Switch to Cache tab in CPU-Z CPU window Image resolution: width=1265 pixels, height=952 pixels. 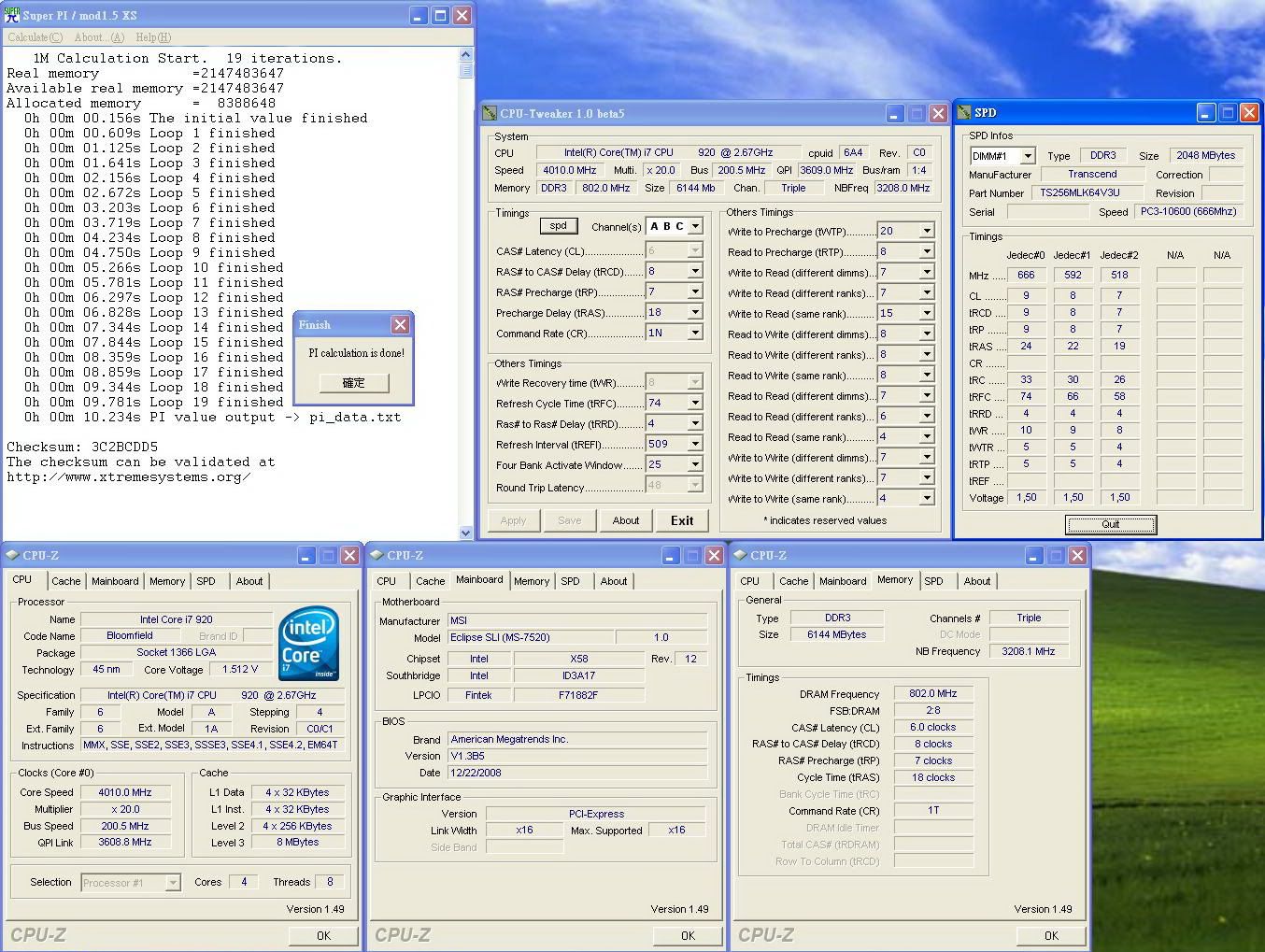pos(65,581)
